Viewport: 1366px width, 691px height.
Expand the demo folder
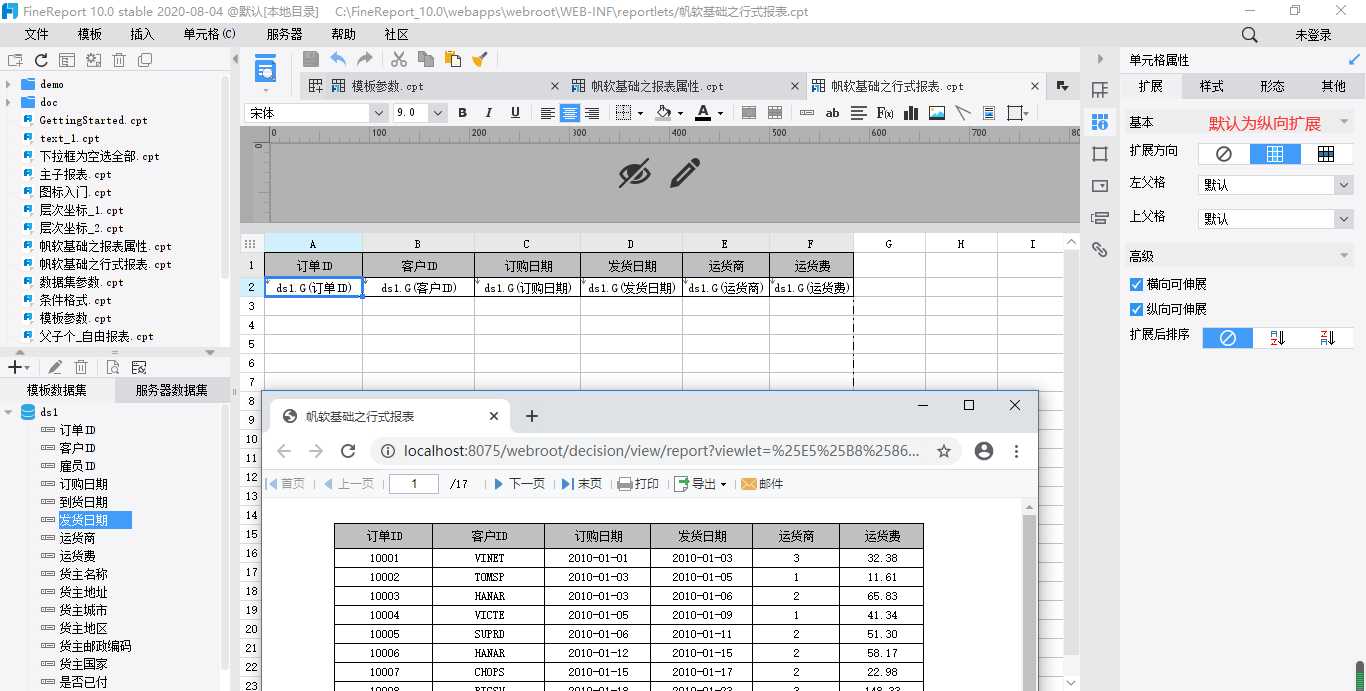point(9,84)
